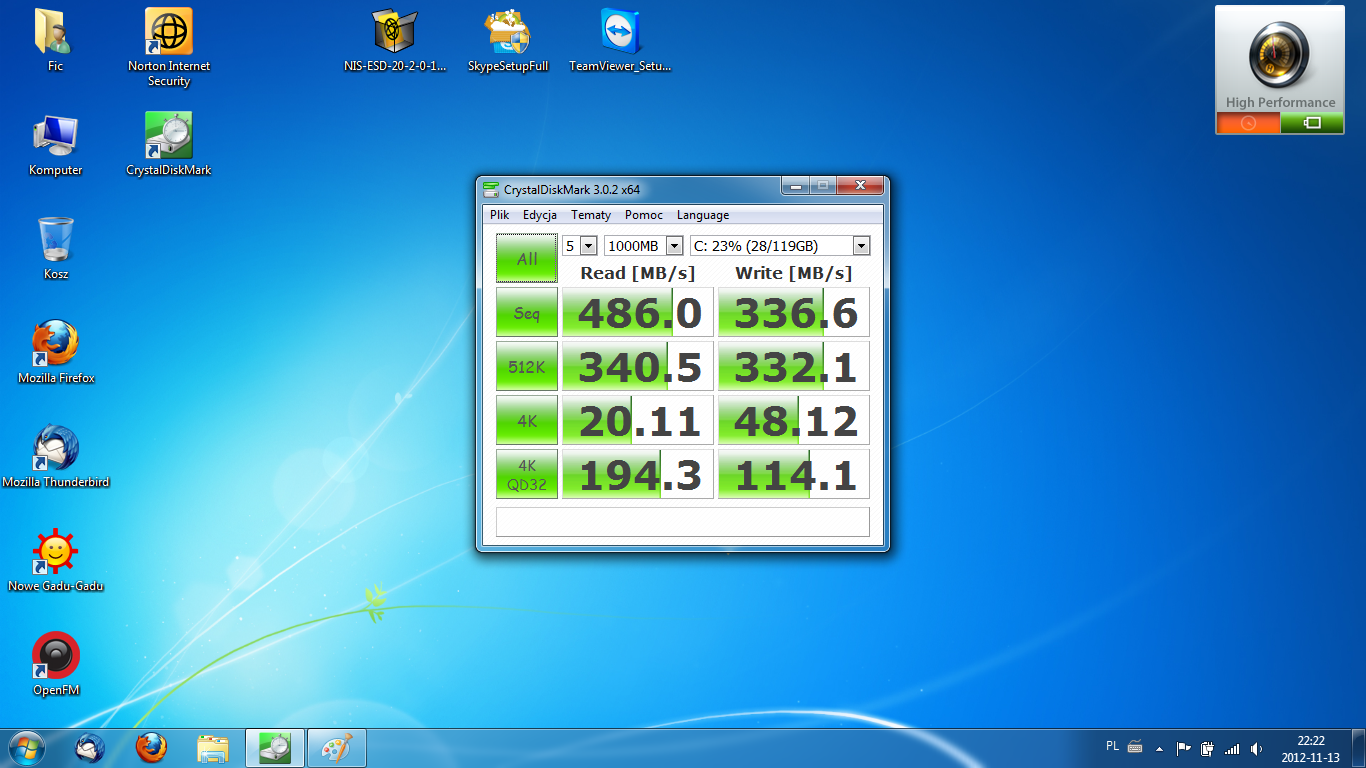Open the OpenFM desktop shortcut
1366x768 pixels.
(x=56, y=664)
